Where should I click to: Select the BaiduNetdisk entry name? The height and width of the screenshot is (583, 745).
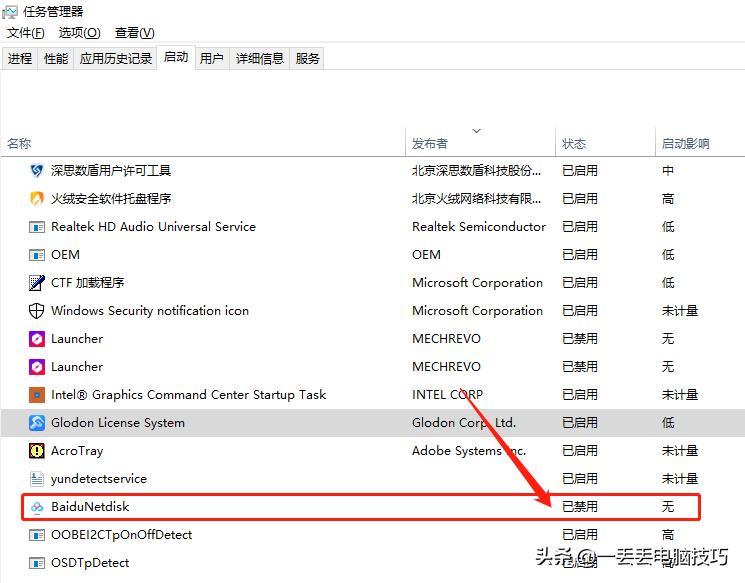(x=90, y=507)
